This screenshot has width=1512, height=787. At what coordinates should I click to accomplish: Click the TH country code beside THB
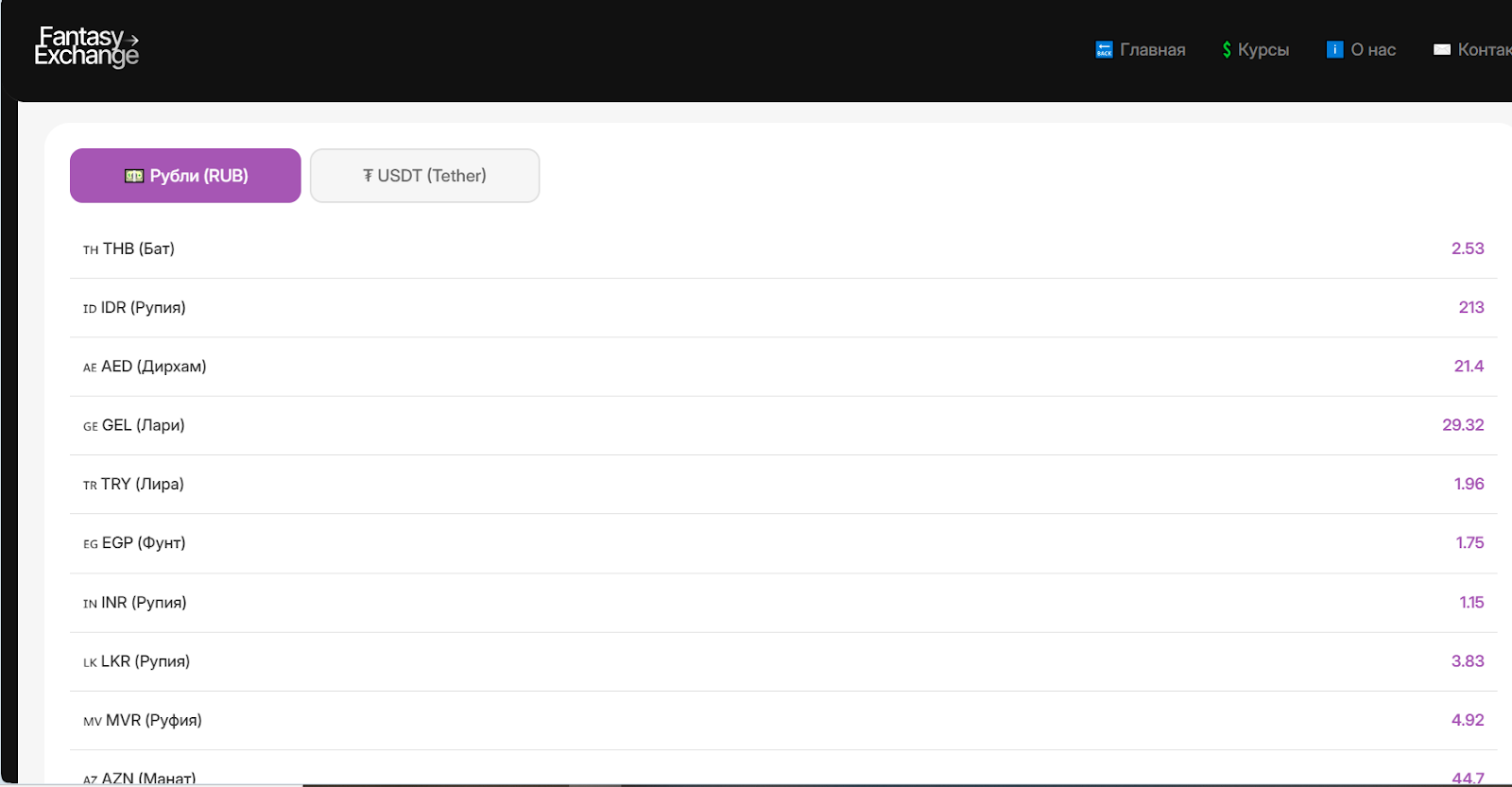90,249
